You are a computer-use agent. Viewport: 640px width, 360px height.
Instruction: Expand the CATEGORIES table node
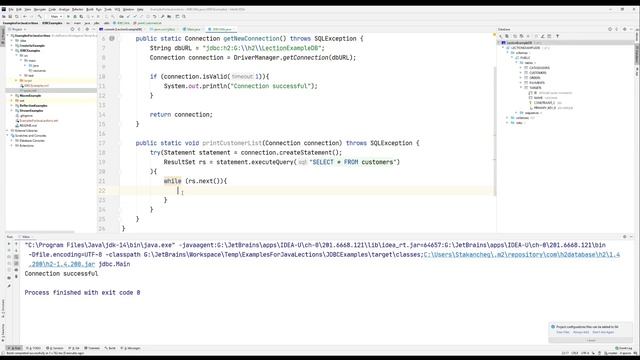[x=521, y=68]
